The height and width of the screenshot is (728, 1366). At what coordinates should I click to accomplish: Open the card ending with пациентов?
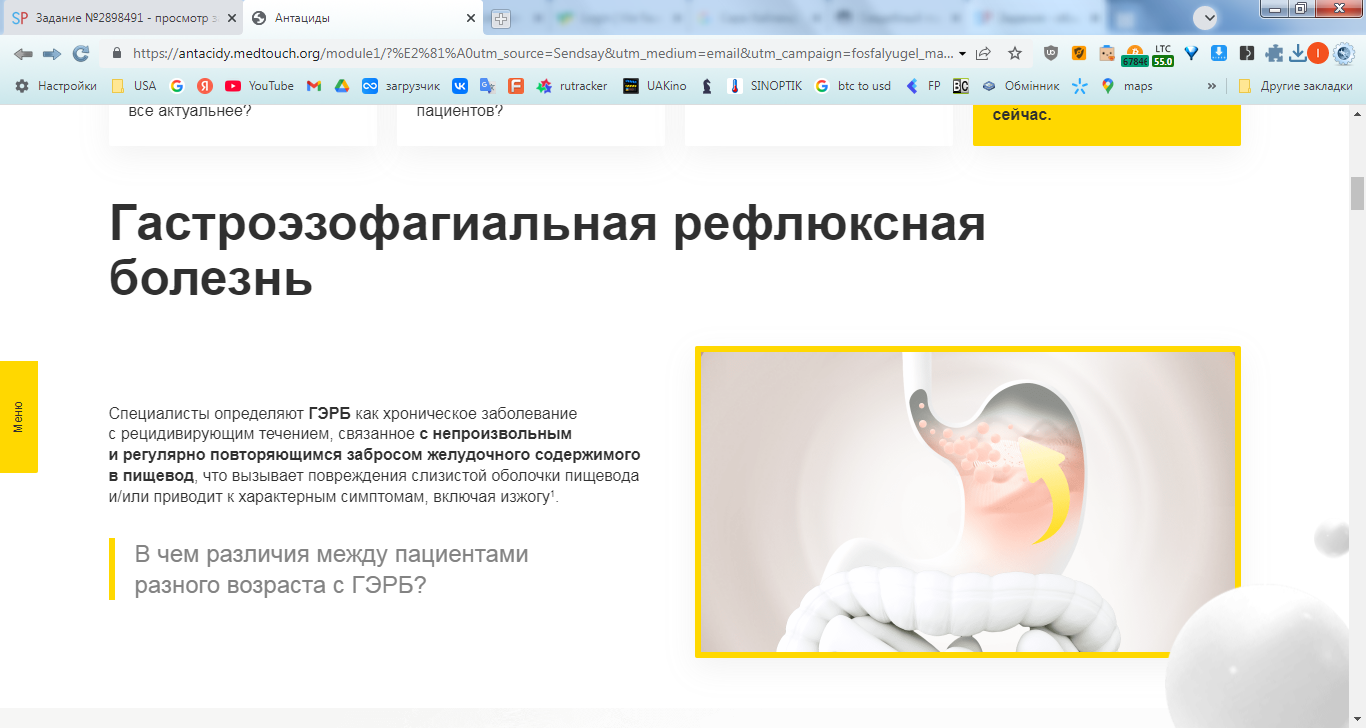(531, 126)
